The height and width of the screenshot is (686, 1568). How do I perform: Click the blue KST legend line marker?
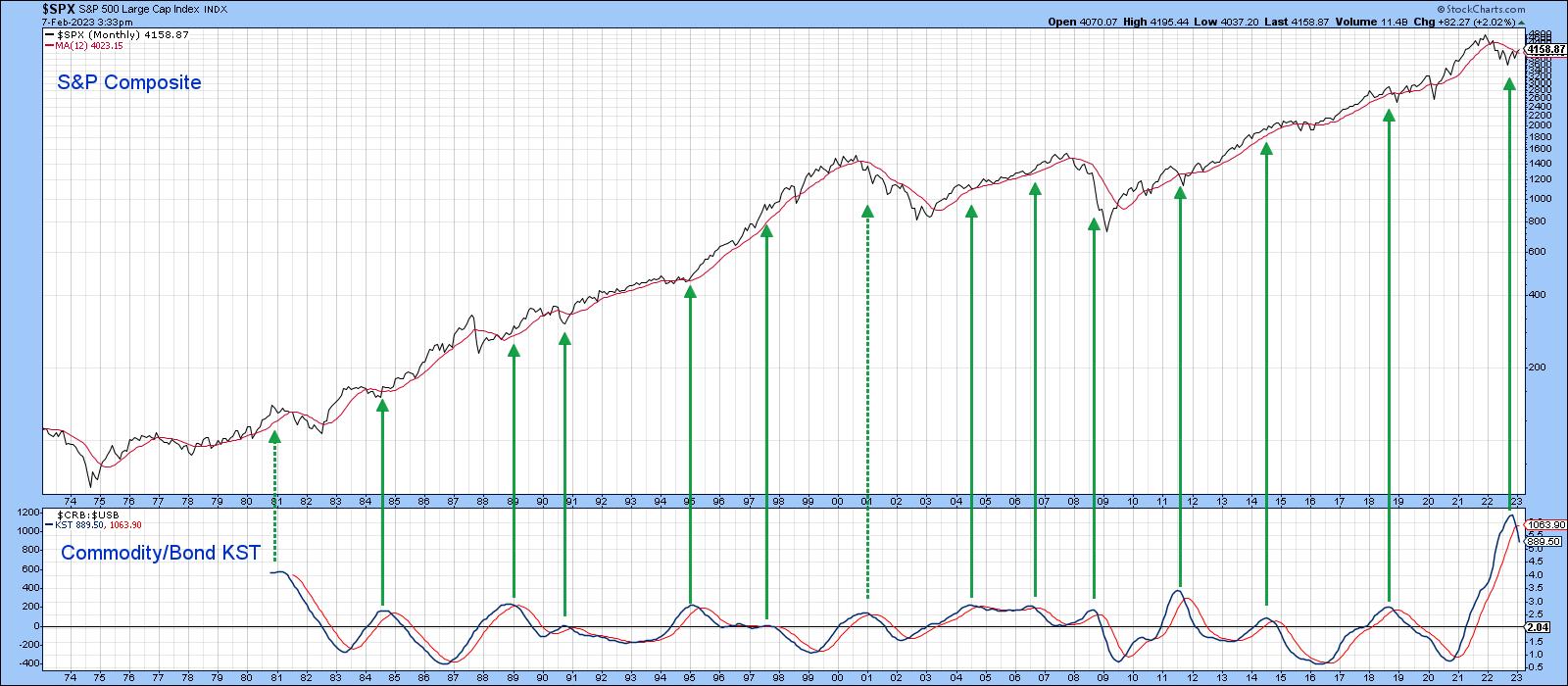pyautogui.click(x=49, y=524)
